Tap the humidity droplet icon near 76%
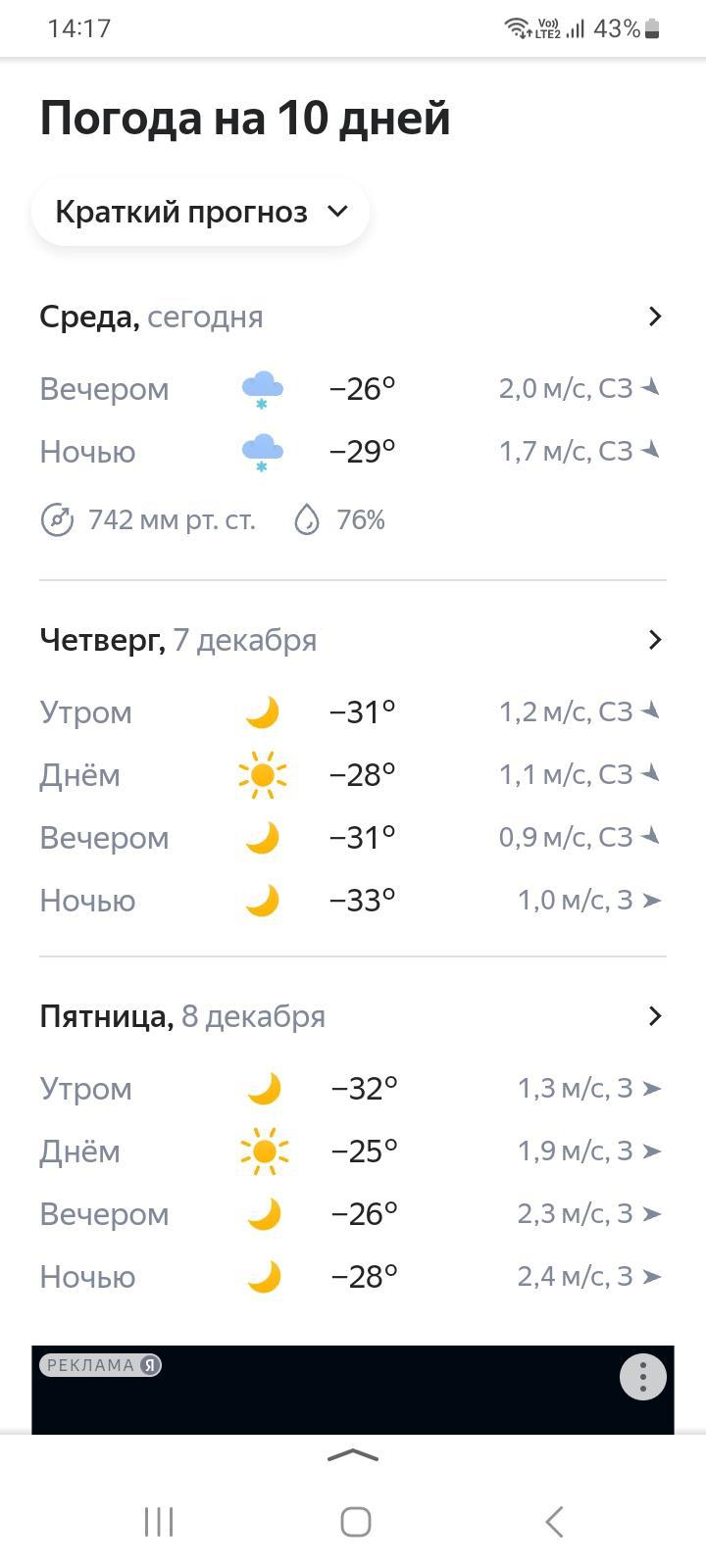The height and width of the screenshot is (1568, 706). pyautogui.click(x=307, y=519)
